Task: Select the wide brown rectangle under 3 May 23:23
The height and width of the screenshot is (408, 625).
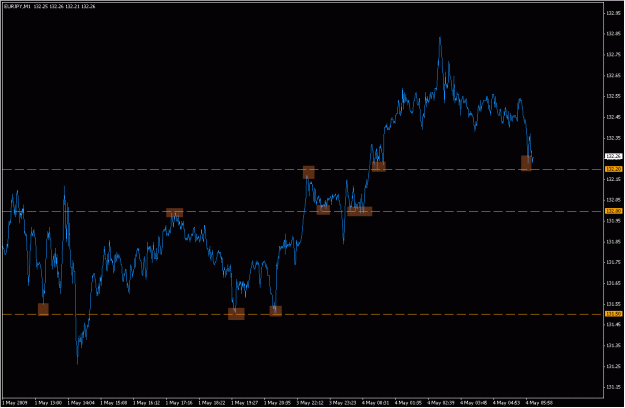Action: click(360, 211)
